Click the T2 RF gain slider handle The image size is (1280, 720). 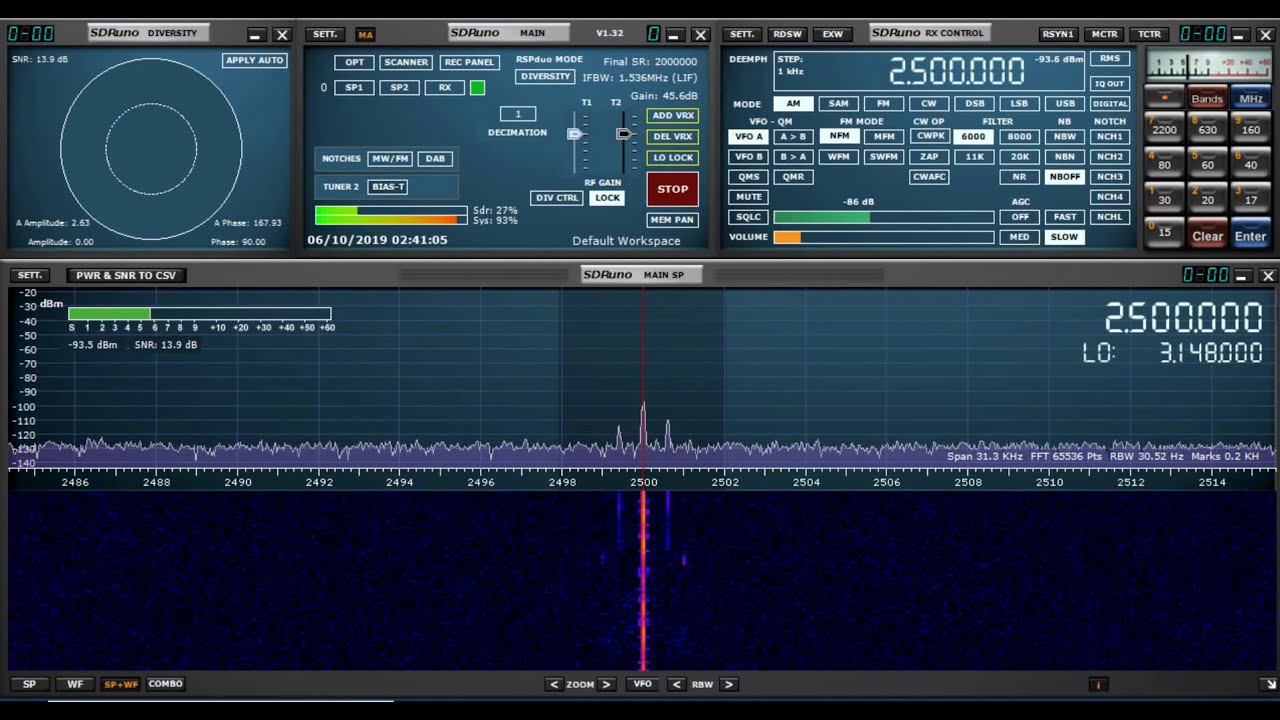click(x=624, y=133)
